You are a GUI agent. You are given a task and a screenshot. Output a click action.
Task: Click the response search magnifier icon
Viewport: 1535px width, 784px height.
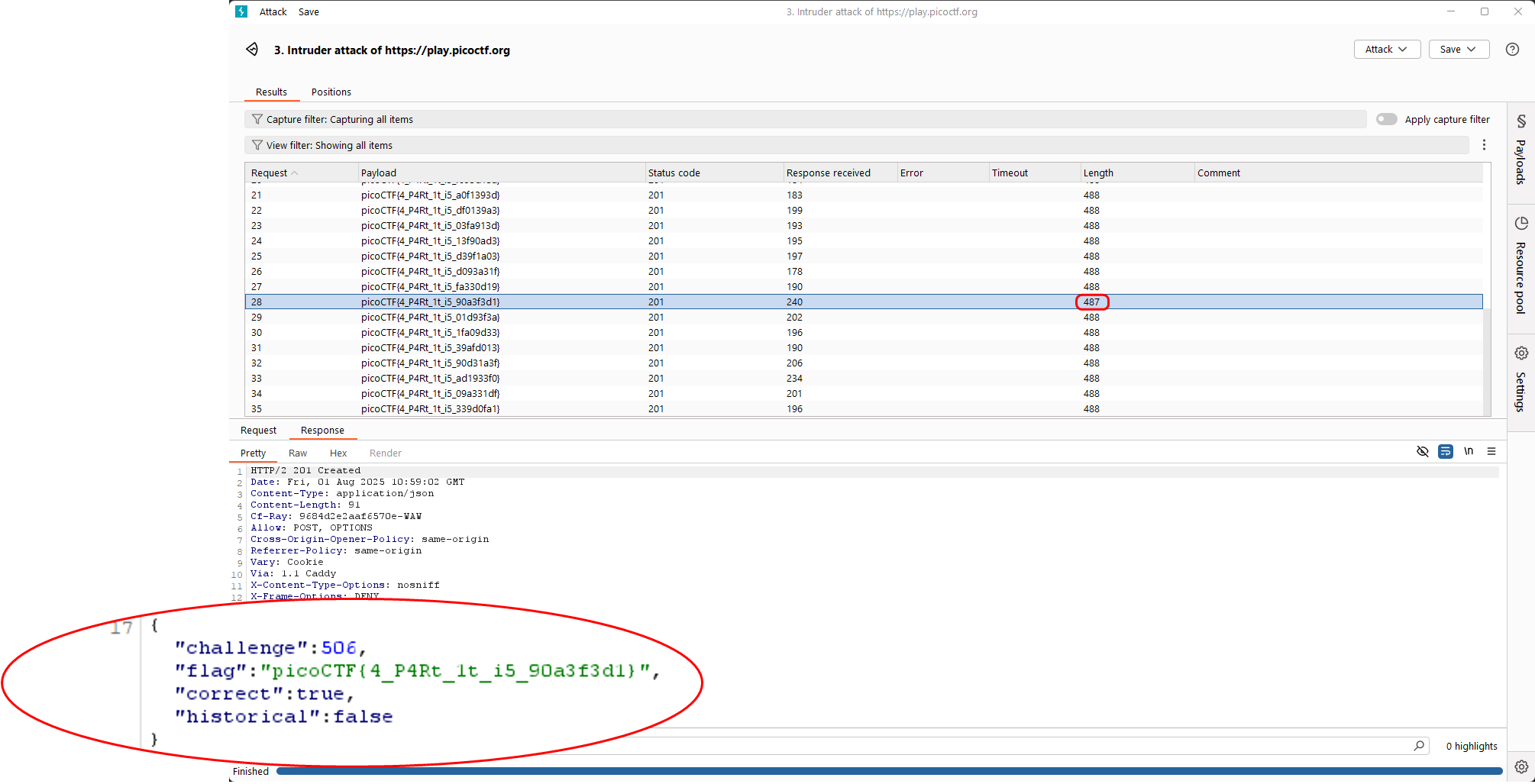(x=1419, y=746)
